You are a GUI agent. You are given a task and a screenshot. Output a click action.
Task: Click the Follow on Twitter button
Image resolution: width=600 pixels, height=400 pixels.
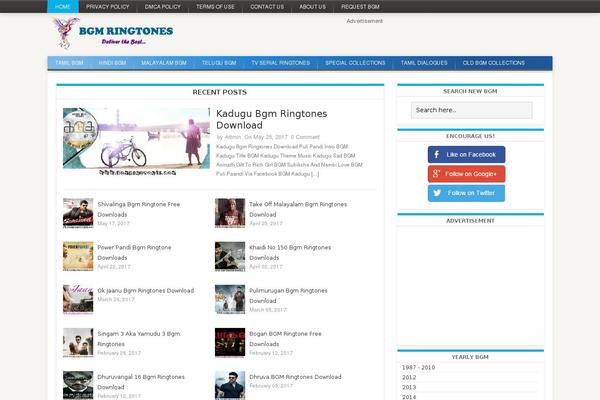466,193
